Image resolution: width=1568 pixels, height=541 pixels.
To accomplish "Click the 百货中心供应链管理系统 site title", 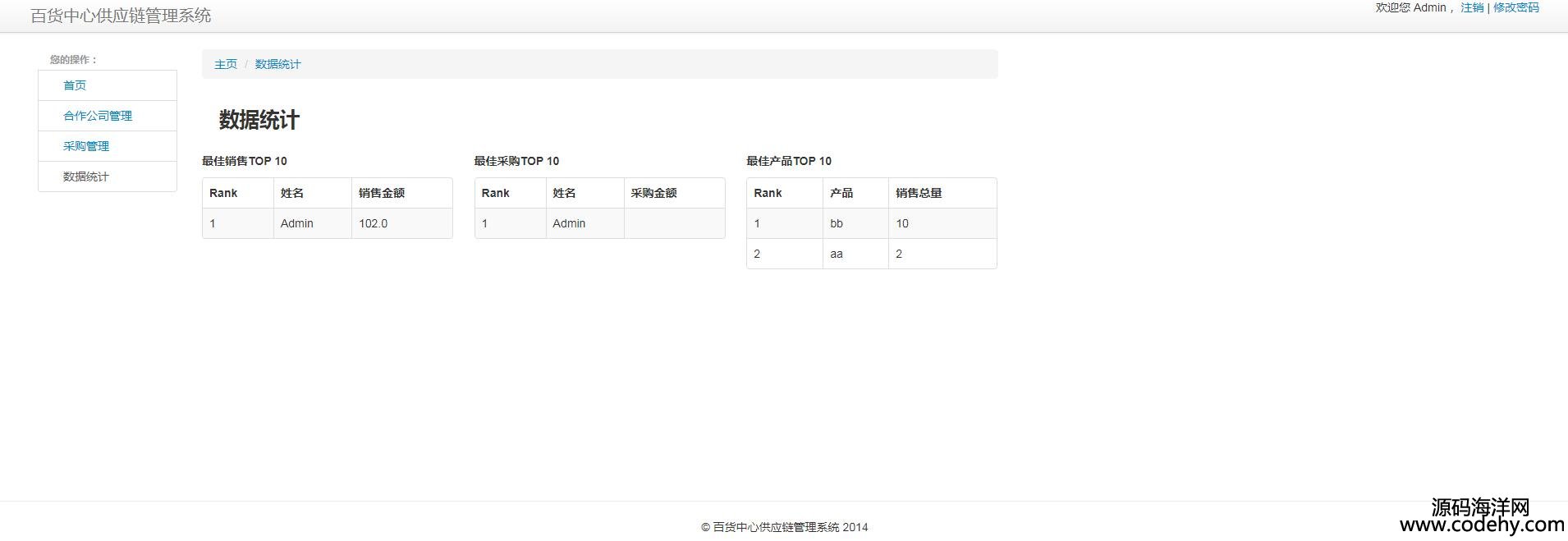I will point(121,16).
